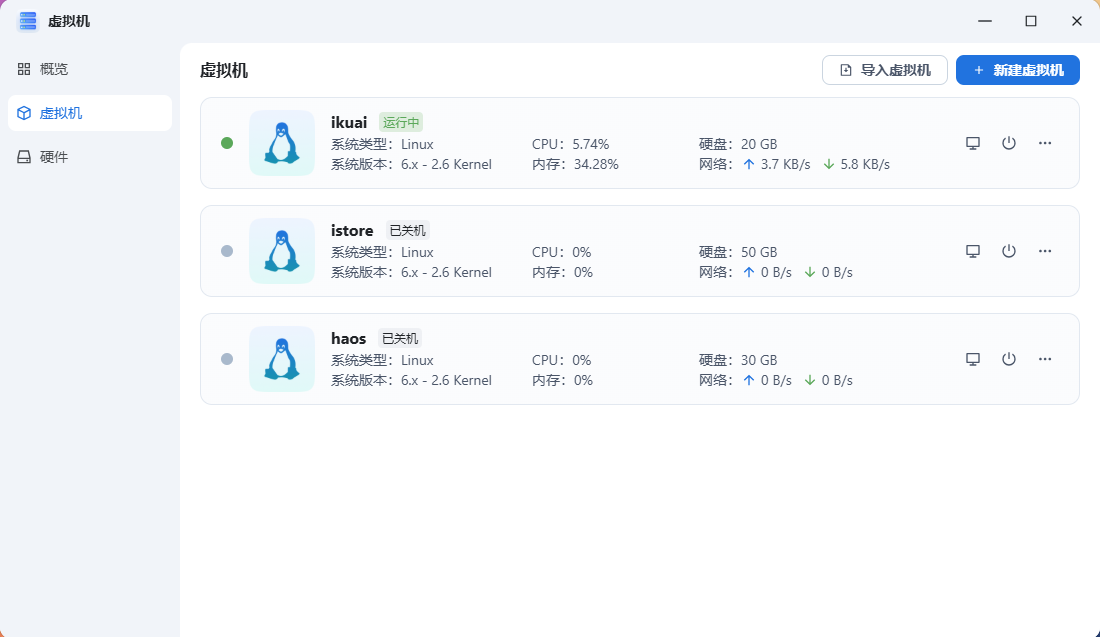1100x637 pixels.
Task: Click the app logo in title bar
Action: click(x=27, y=21)
